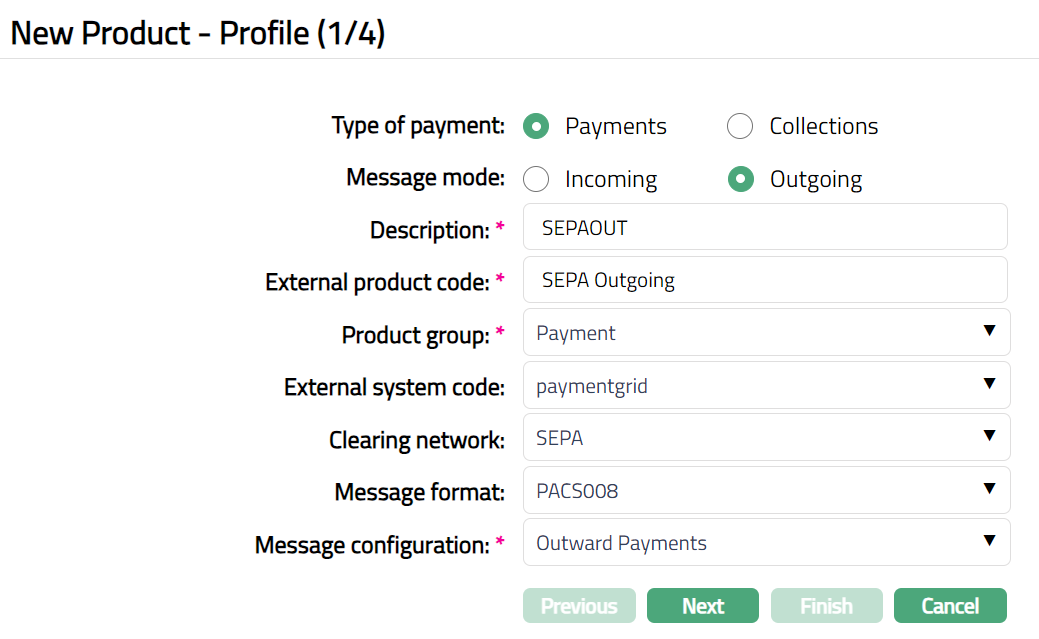Viewport: 1039px width, 639px height.
Task: Change the Message format from PACS008
Action: 765,490
